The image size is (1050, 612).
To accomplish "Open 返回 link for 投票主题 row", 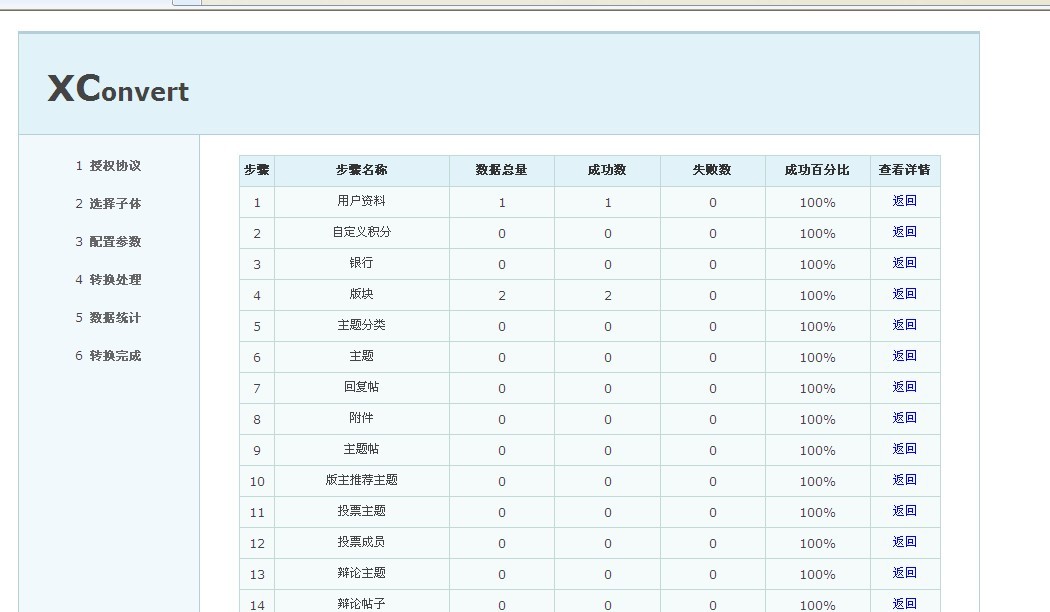I will (905, 511).
